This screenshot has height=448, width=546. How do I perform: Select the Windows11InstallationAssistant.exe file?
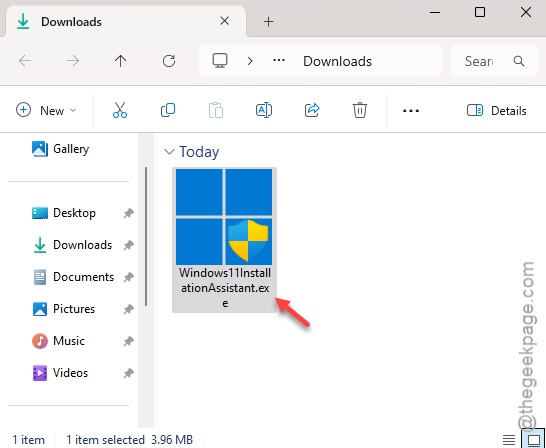point(225,240)
